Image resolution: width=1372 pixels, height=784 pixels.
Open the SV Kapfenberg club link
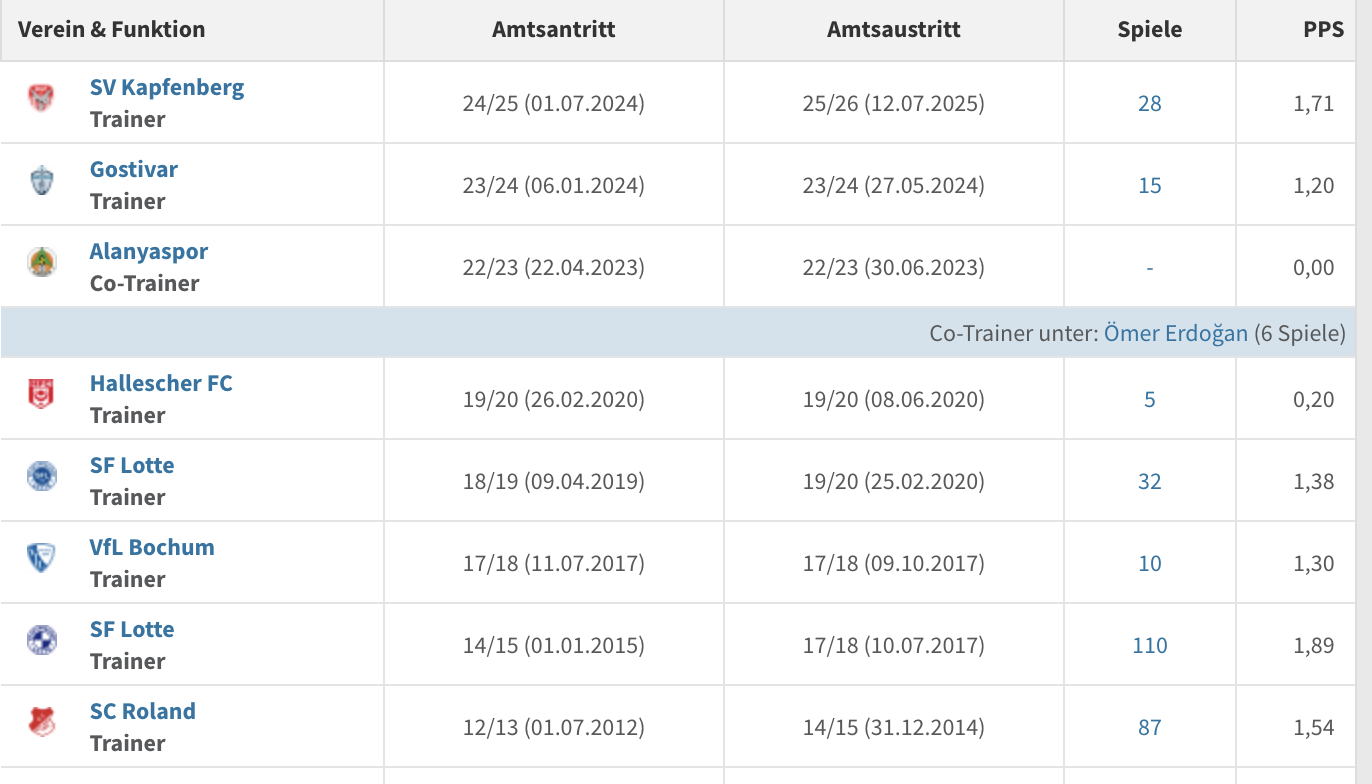(167, 87)
